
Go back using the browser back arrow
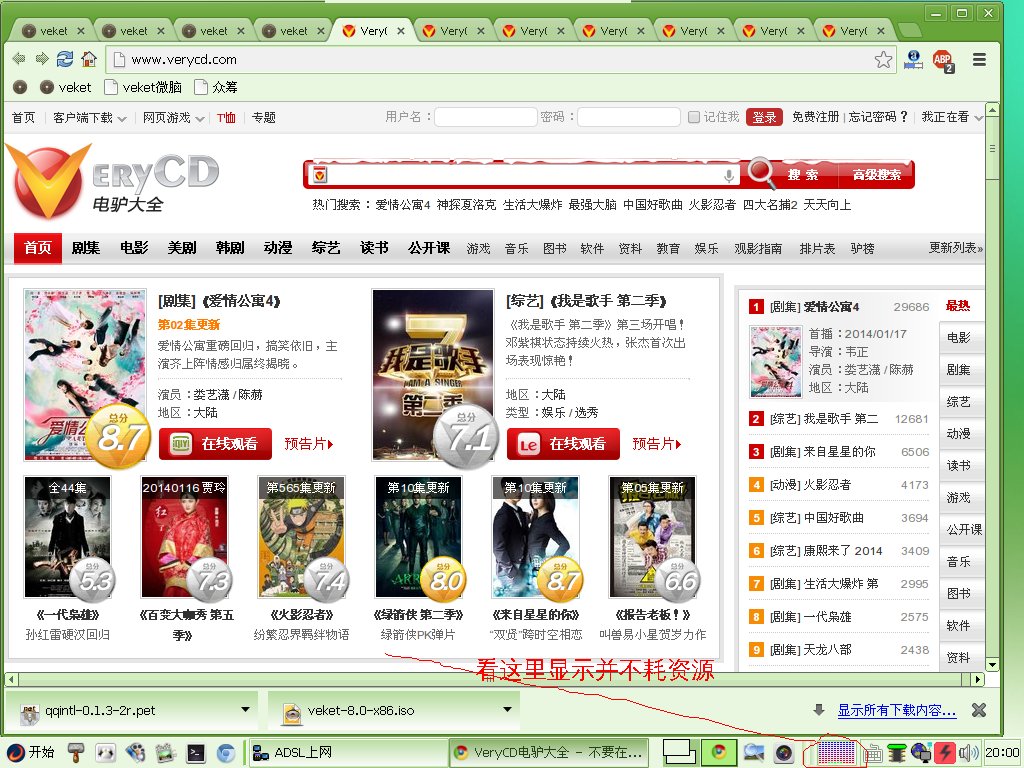(19, 59)
